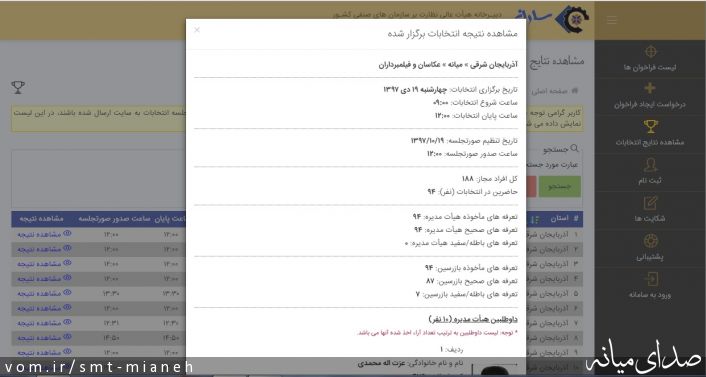Open the sidebar trophy icon مشاهده نتایج انتخابات
The width and height of the screenshot is (706, 377).
point(650,126)
